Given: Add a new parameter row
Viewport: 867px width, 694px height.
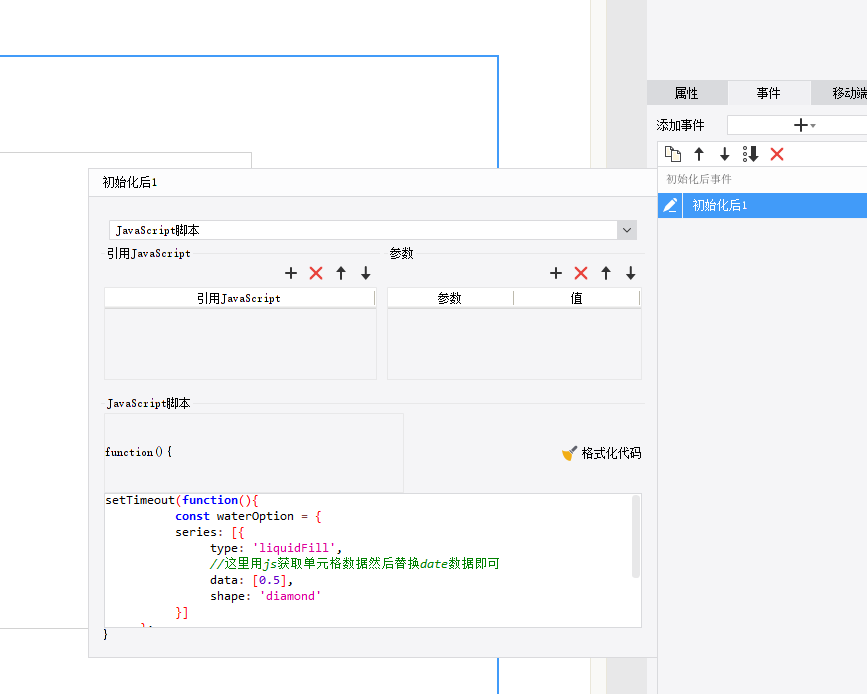Looking at the screenshot, I should (556, 273).
